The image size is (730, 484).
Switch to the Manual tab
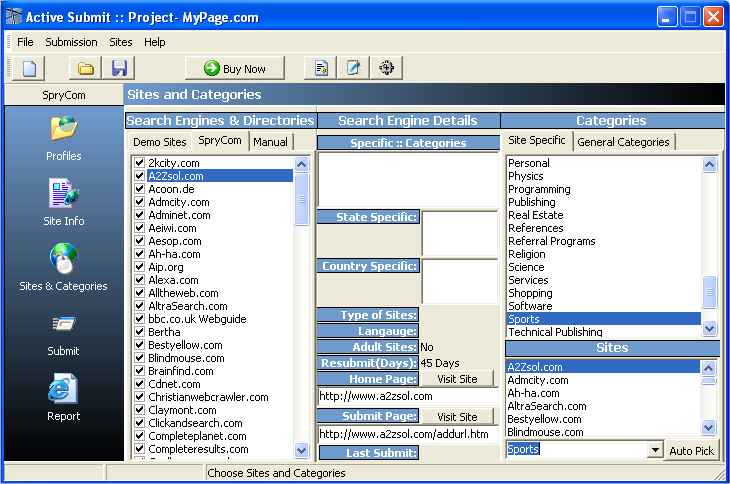(x=270, y=142)
